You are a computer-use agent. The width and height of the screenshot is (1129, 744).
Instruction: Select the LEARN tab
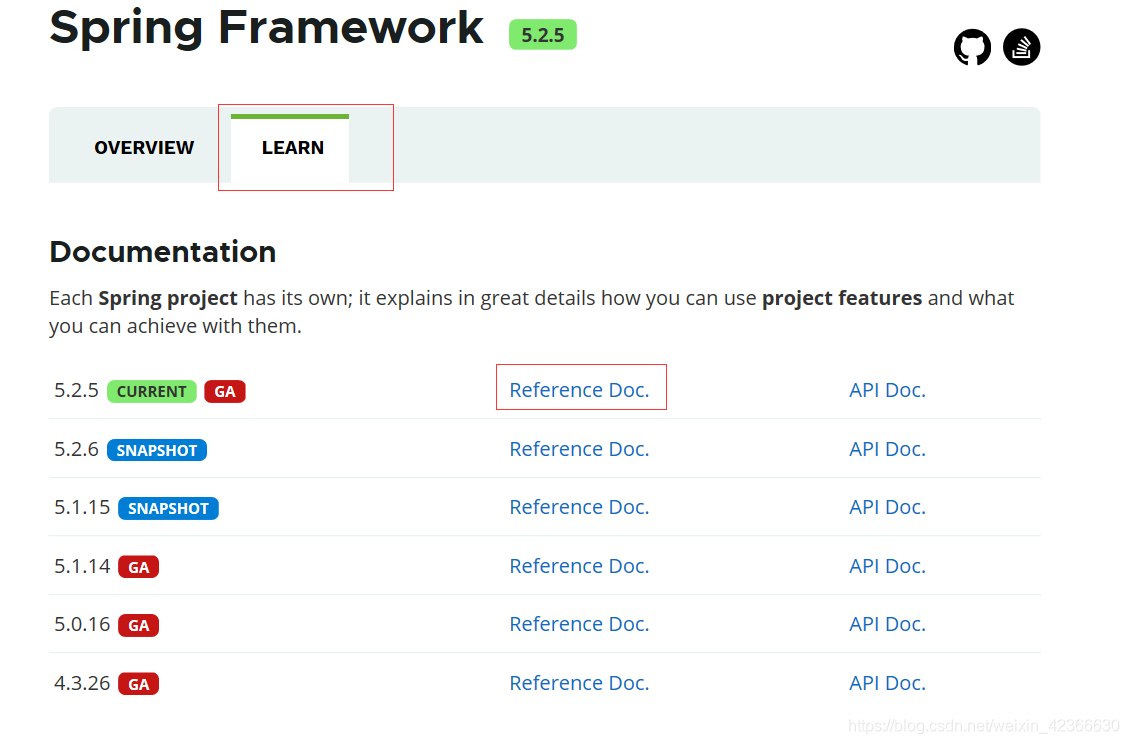[x=292, y=148]
